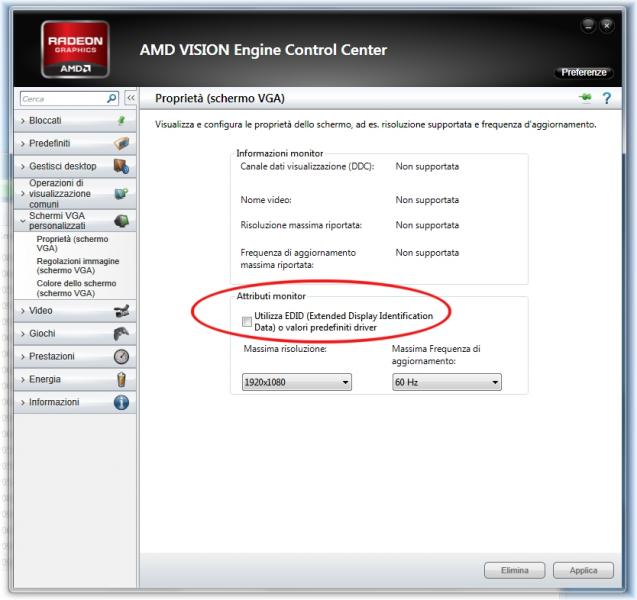Select Regolazioni immagine (schermo VGA)
The image size is (637, 600).
[x=74, y=265]
